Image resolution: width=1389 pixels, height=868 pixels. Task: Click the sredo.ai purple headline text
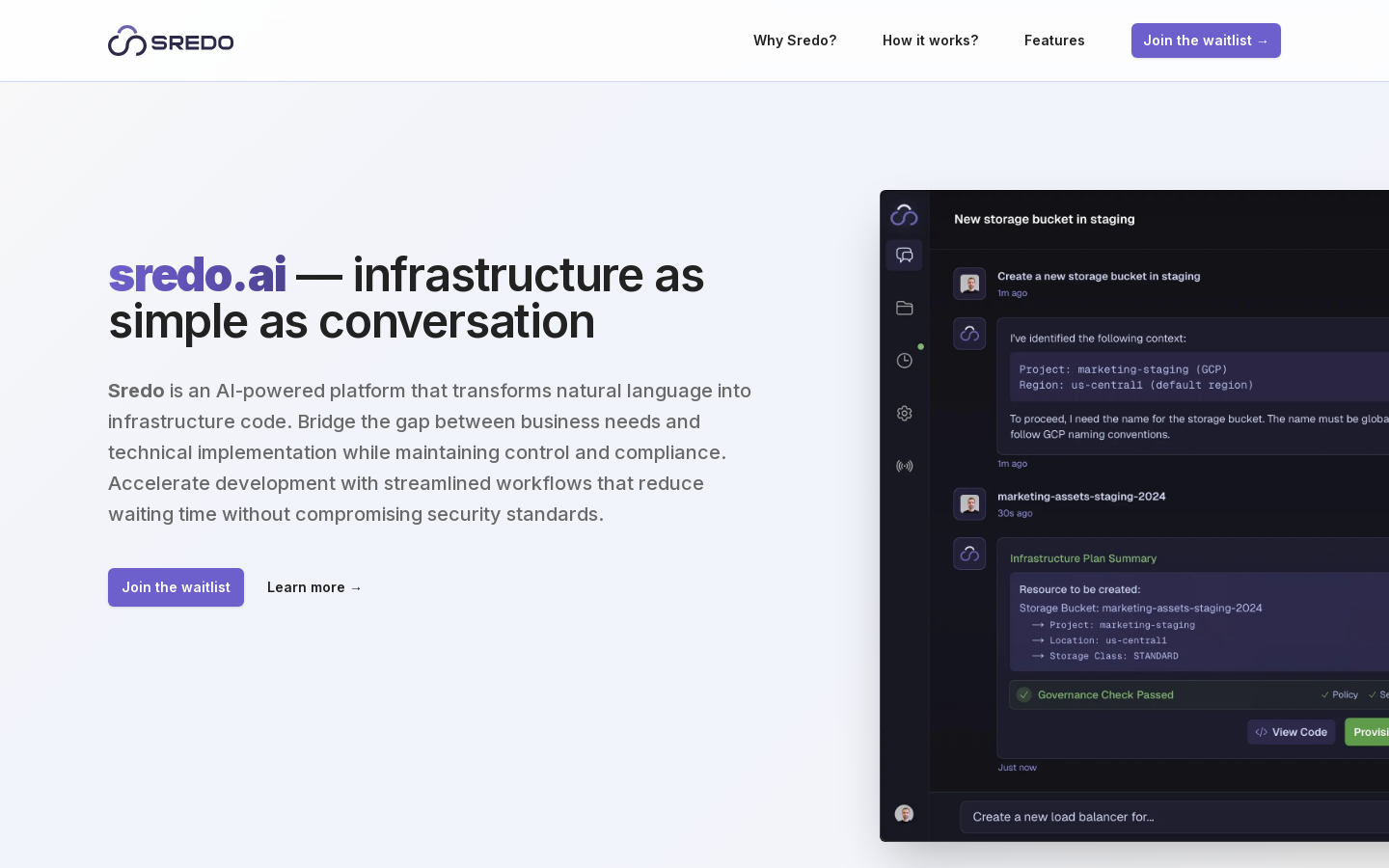[197, 275]
